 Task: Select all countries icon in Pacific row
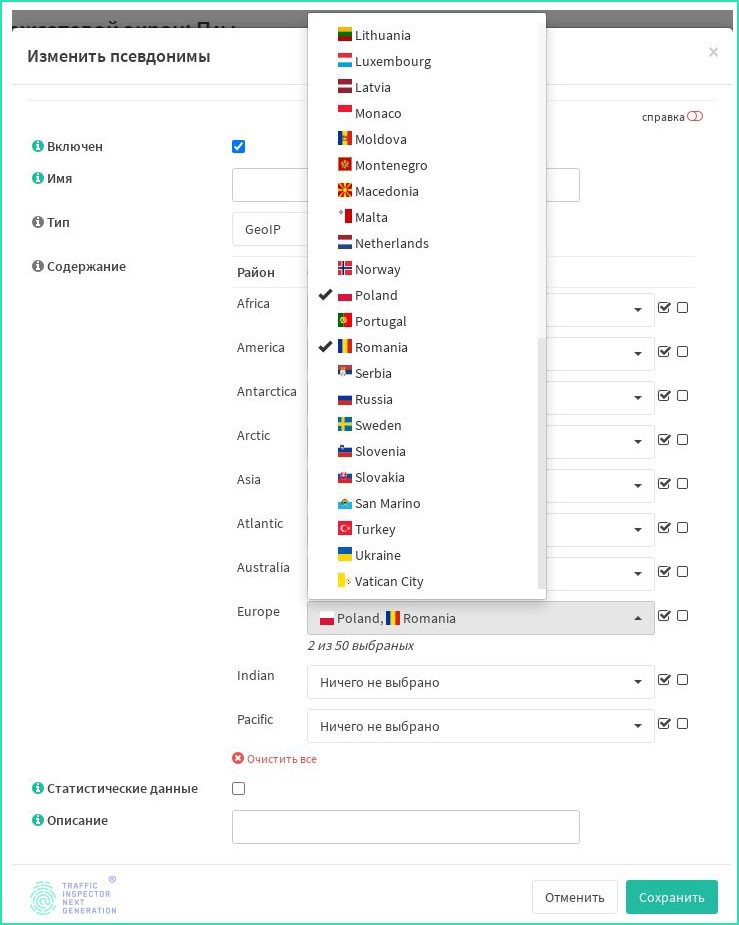664,723
